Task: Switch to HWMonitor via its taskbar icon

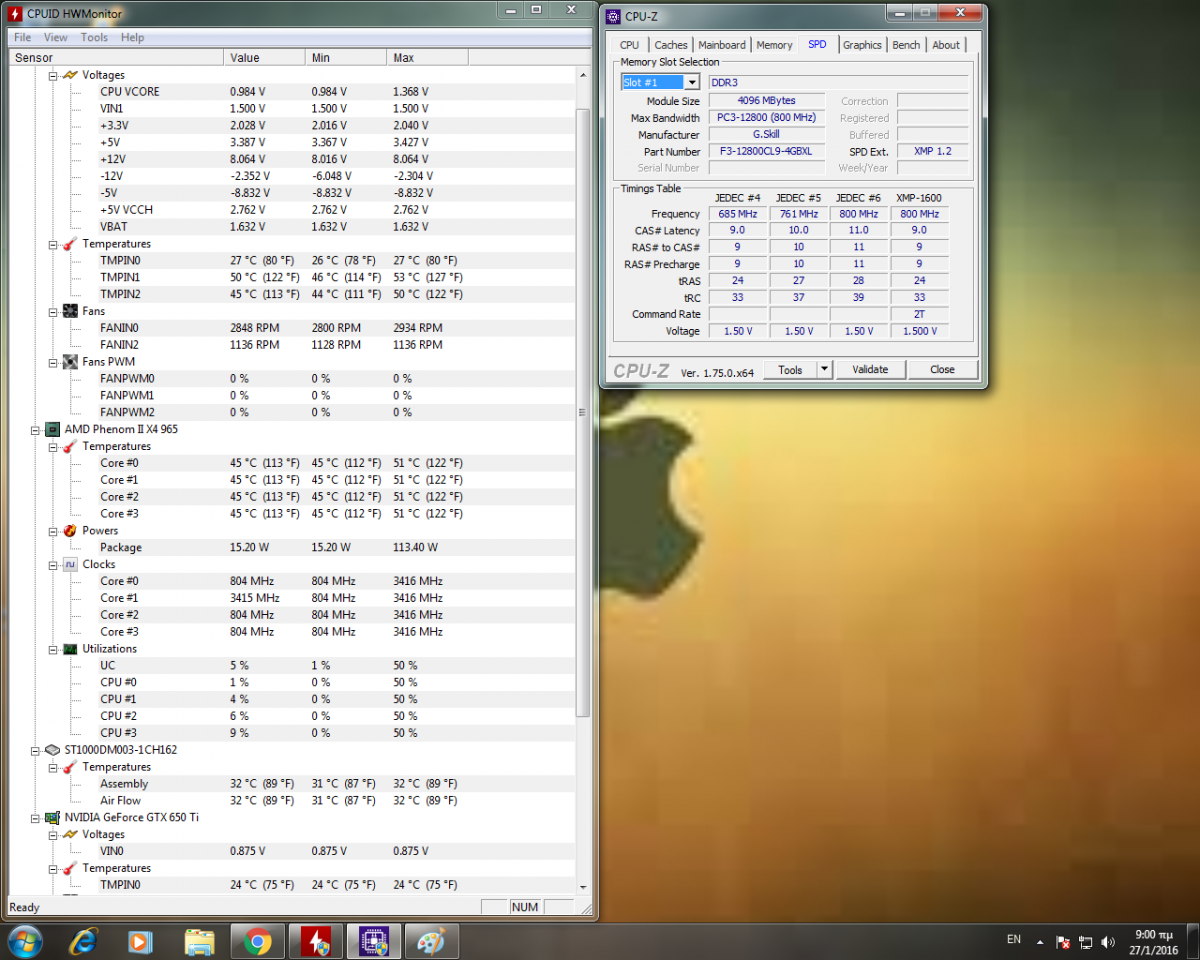Action: pyautogui.click(x=316, y=941)
